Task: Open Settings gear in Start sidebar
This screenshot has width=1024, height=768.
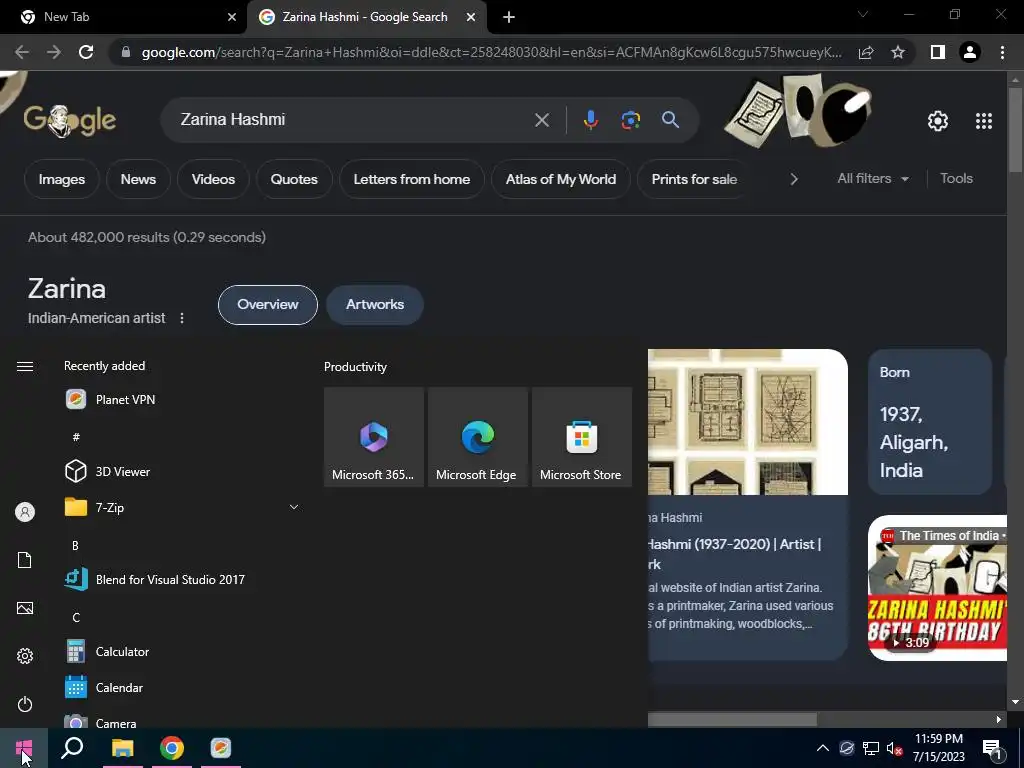Action: pos(25,656)
